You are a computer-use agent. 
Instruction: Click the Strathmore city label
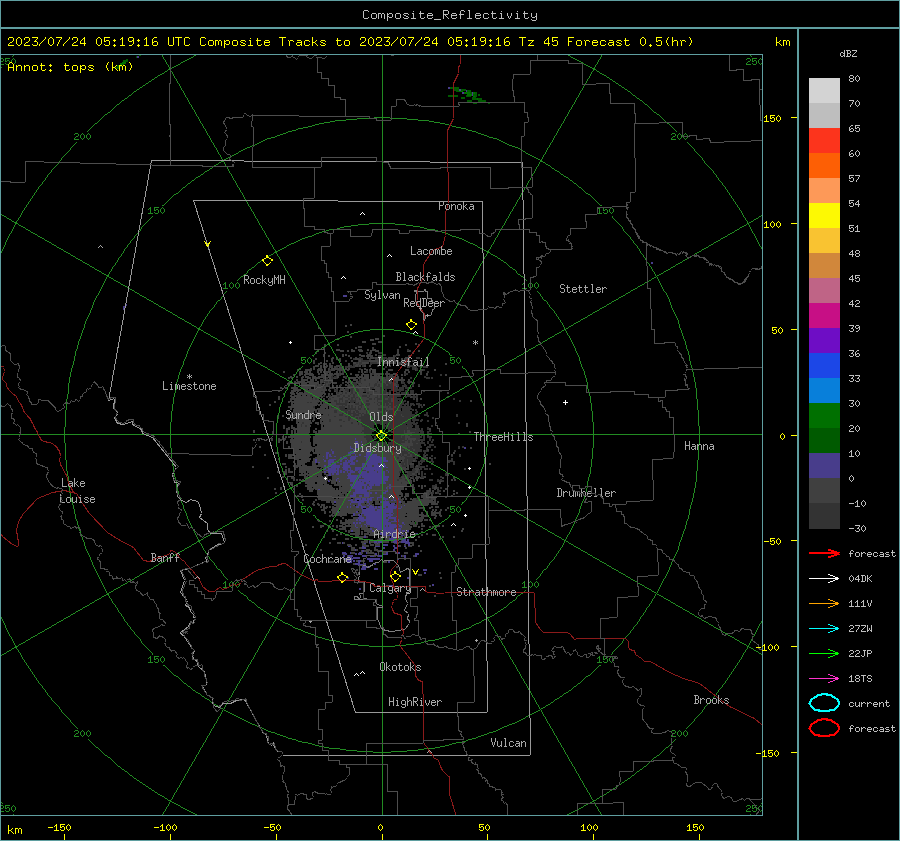coord(486,592)
